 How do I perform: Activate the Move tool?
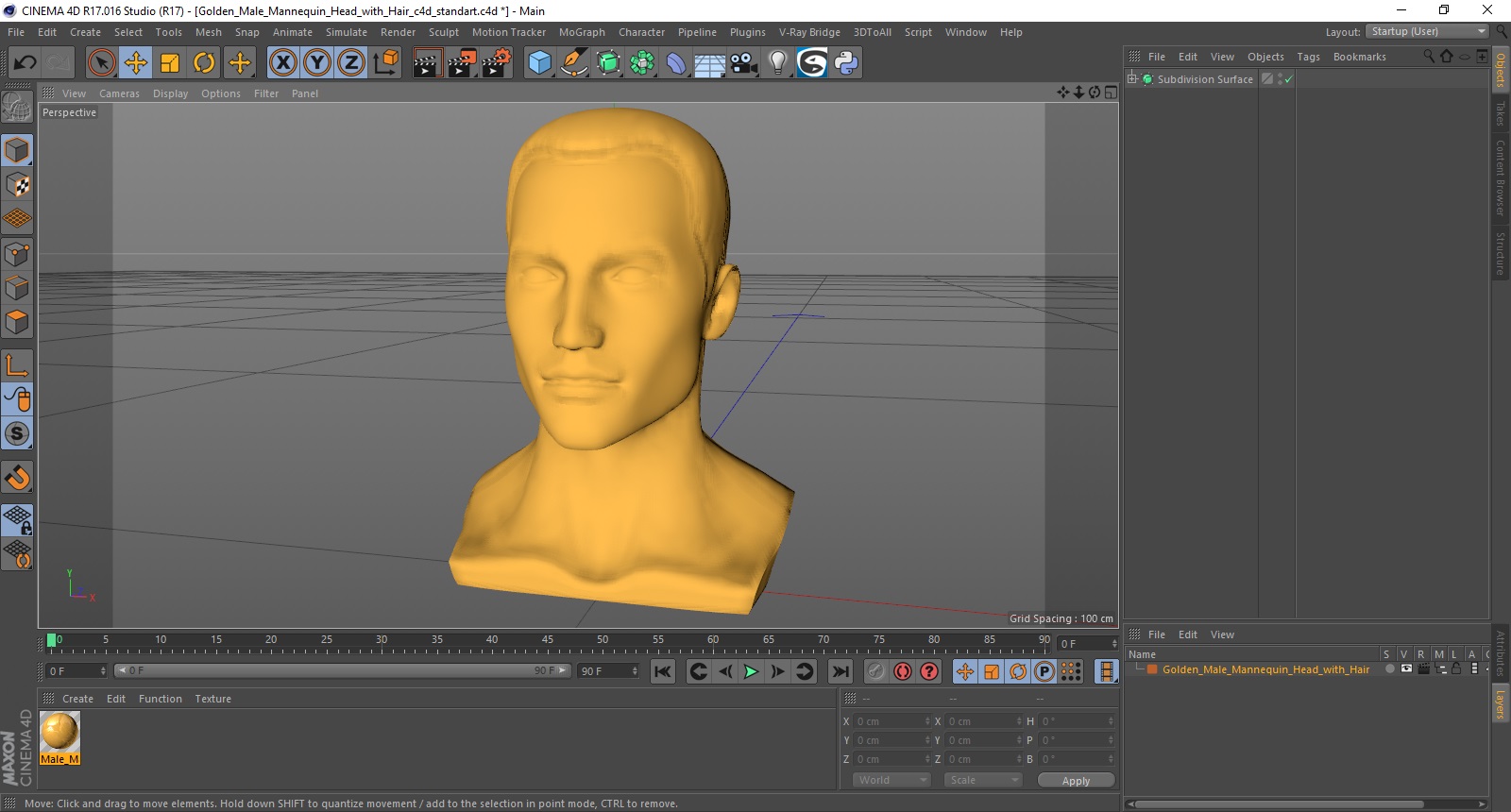pyautogui.click(x=136, y=63)
